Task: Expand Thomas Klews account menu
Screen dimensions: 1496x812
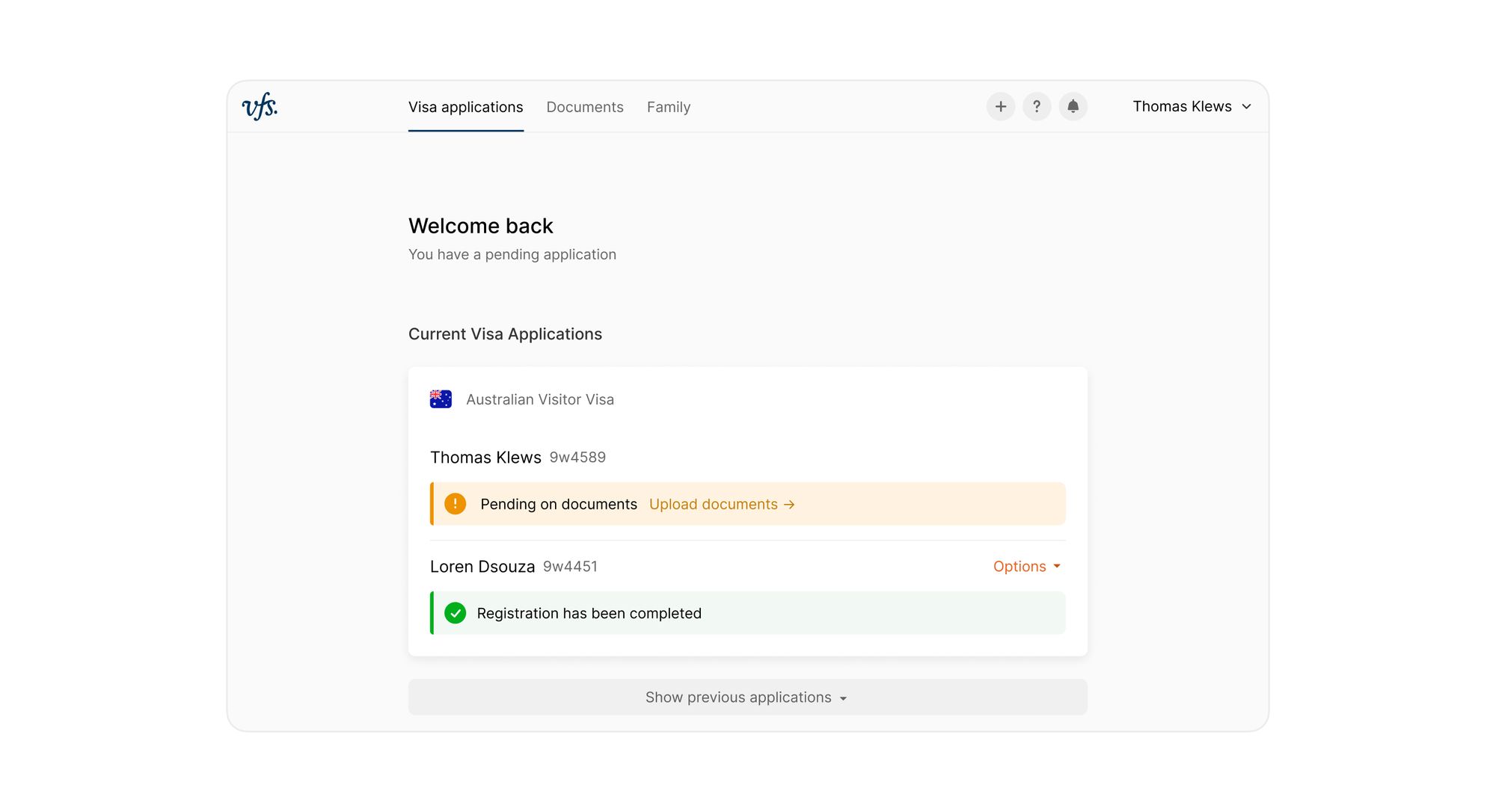Action: 1192,107
